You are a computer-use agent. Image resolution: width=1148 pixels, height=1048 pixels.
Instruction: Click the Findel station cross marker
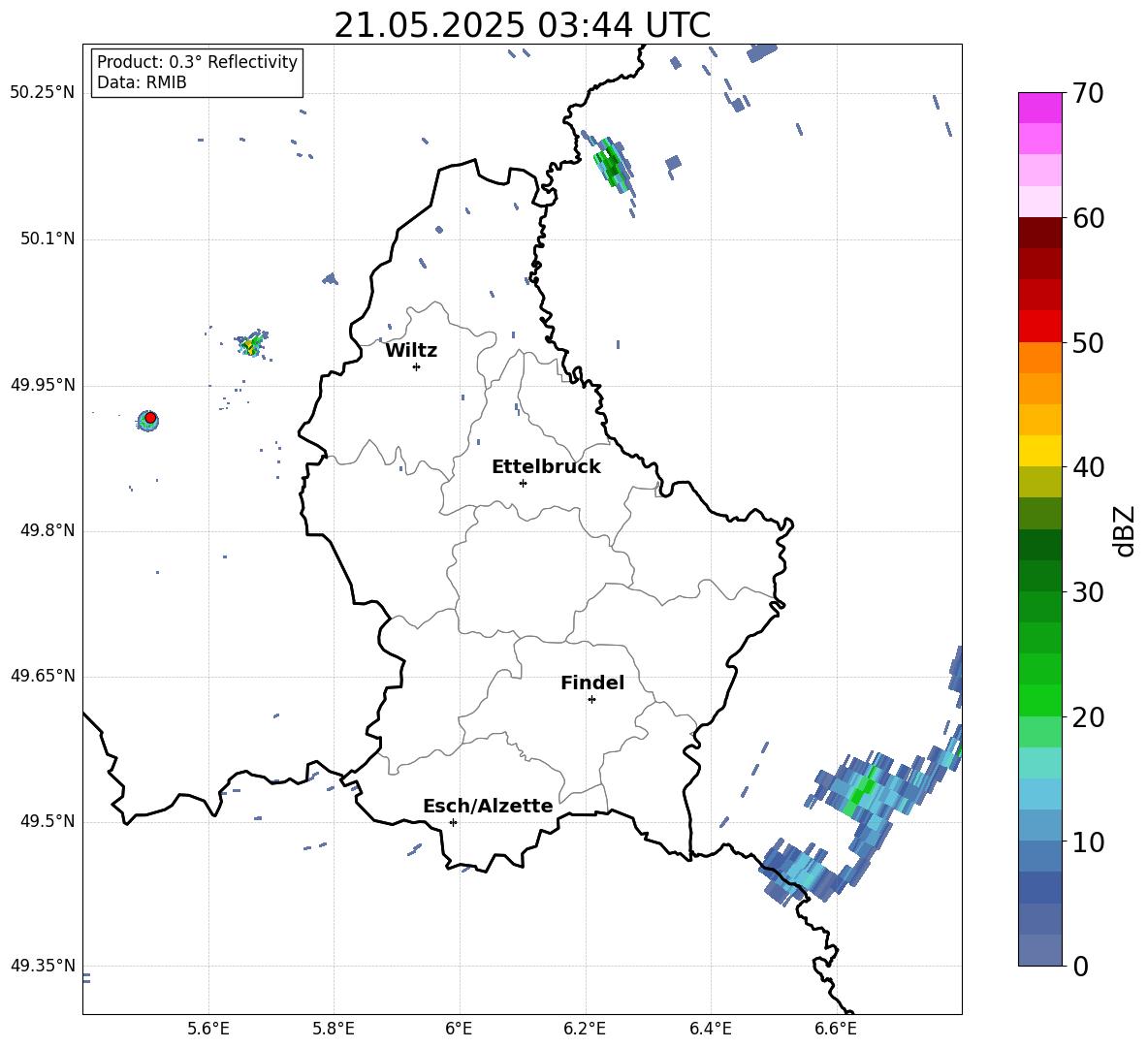coord(591,700)
